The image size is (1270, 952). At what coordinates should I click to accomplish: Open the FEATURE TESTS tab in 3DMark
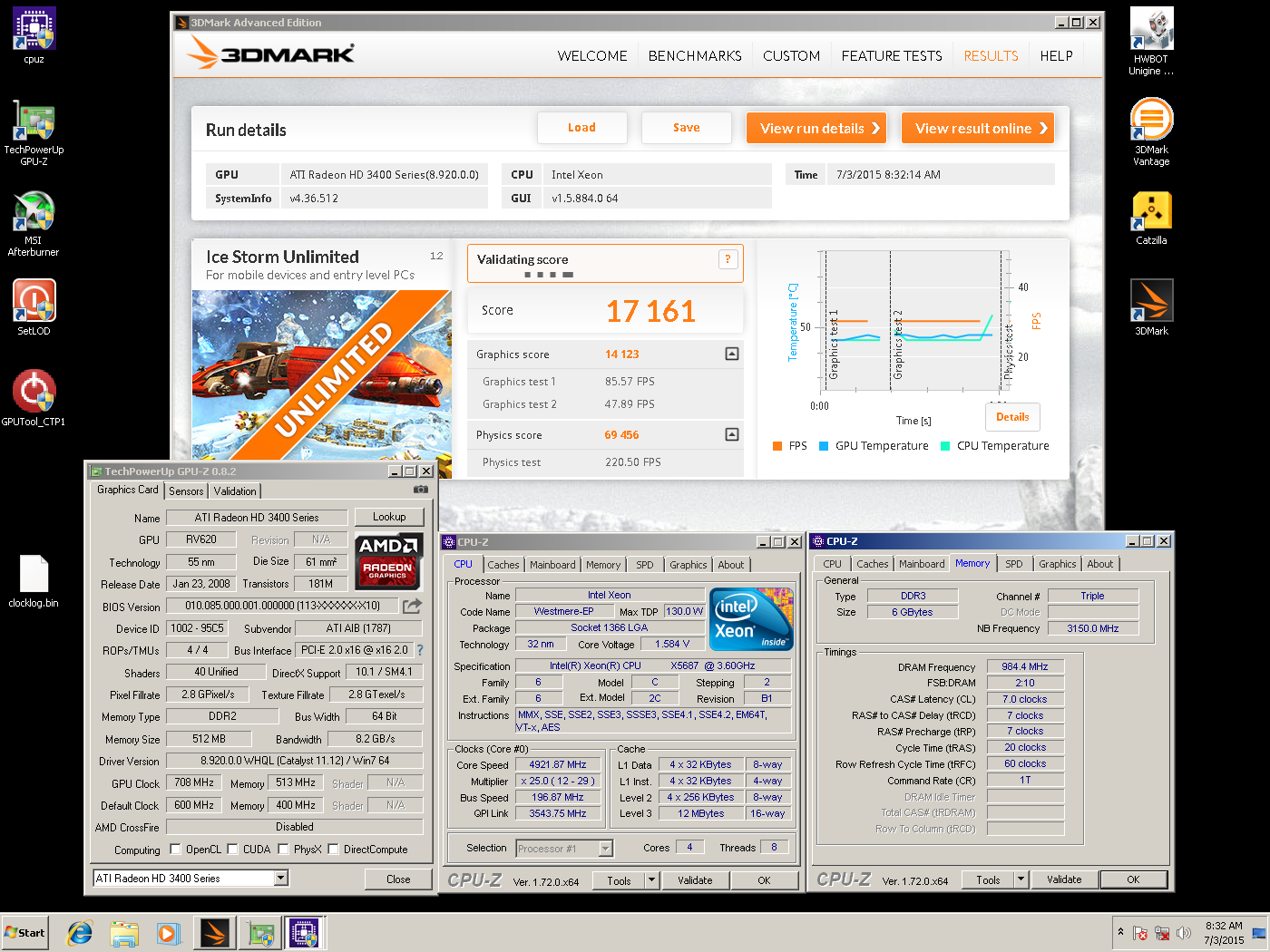click(892, 56)
